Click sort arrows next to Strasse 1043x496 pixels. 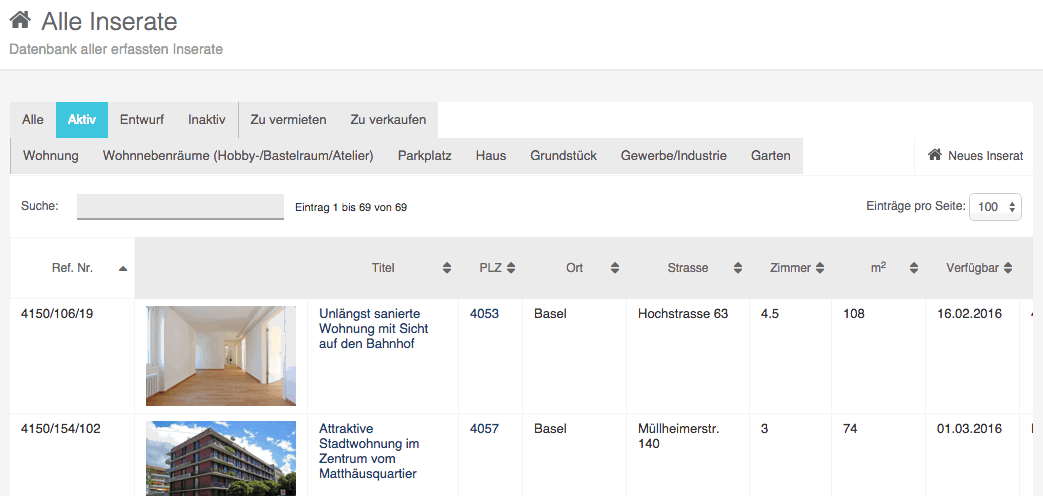(x=738, y=268)
